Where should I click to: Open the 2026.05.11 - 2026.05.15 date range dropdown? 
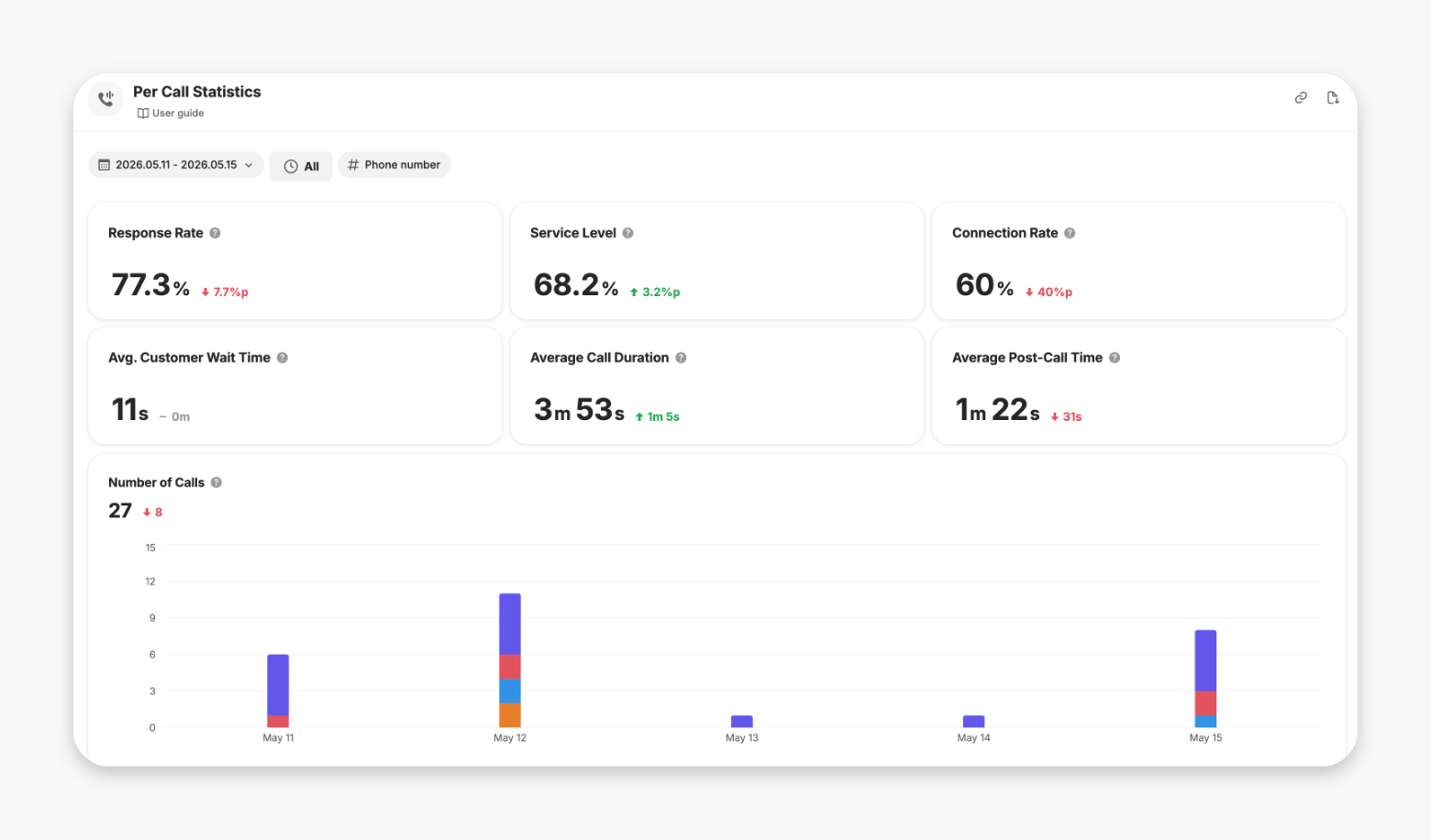click(x=176, y=165)
